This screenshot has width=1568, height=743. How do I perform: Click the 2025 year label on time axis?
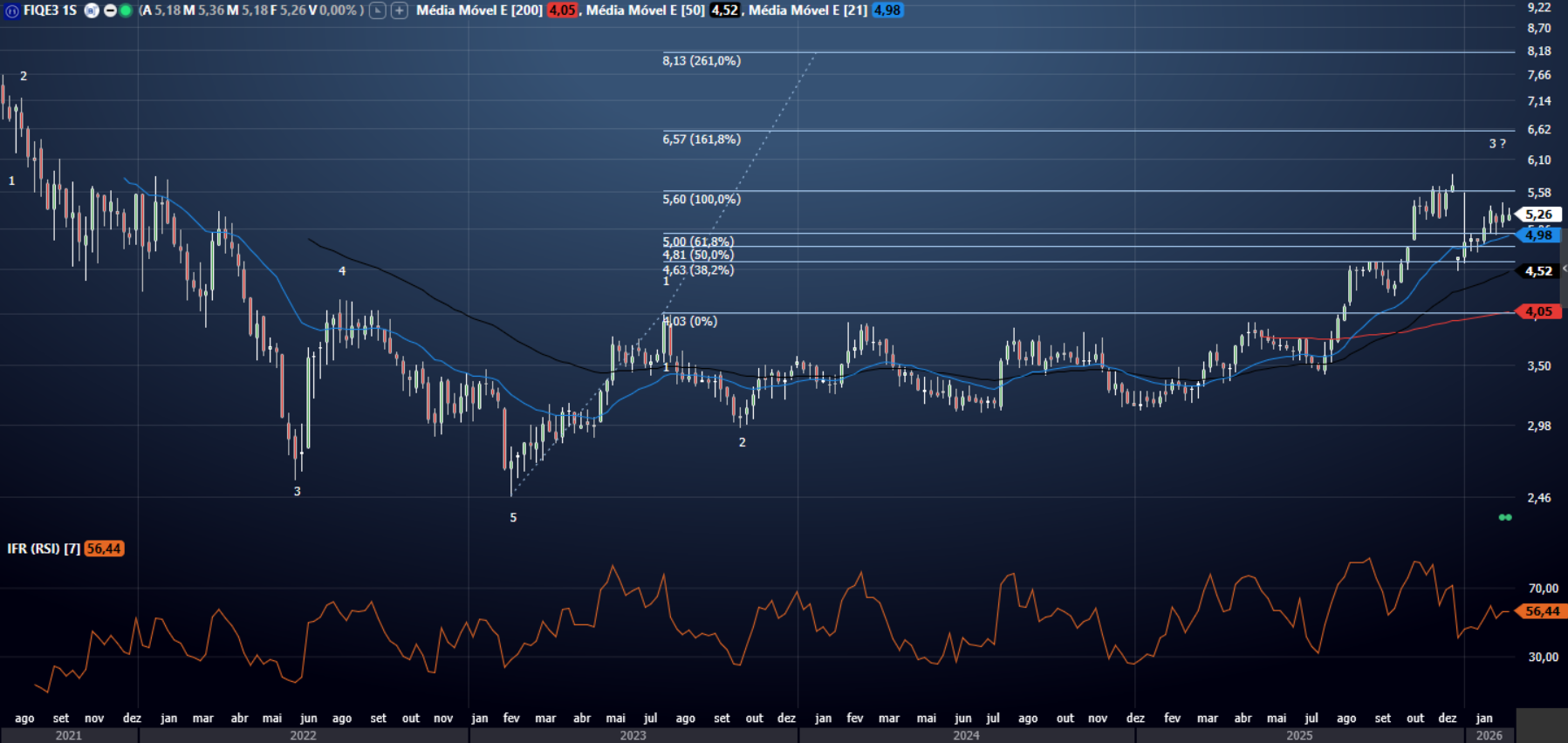[1298, 735]
